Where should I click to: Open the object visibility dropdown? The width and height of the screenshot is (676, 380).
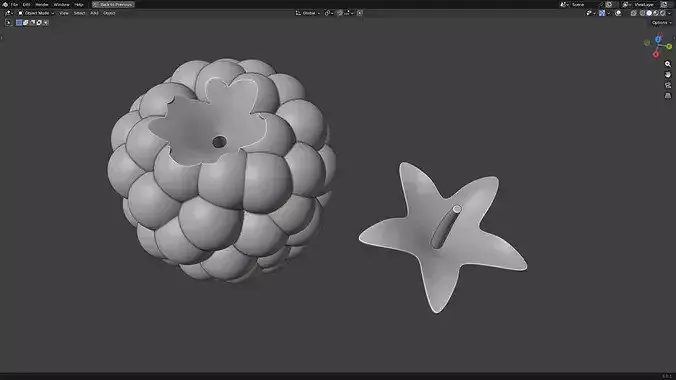(591, 13)
